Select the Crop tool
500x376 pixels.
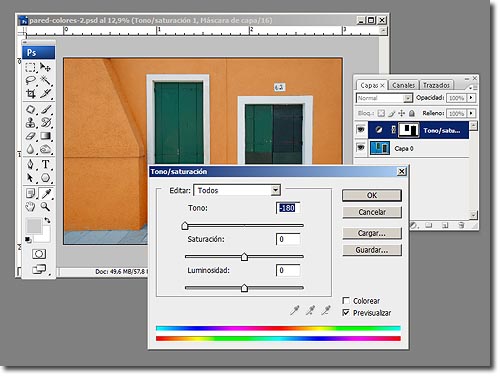pos(31,94)
